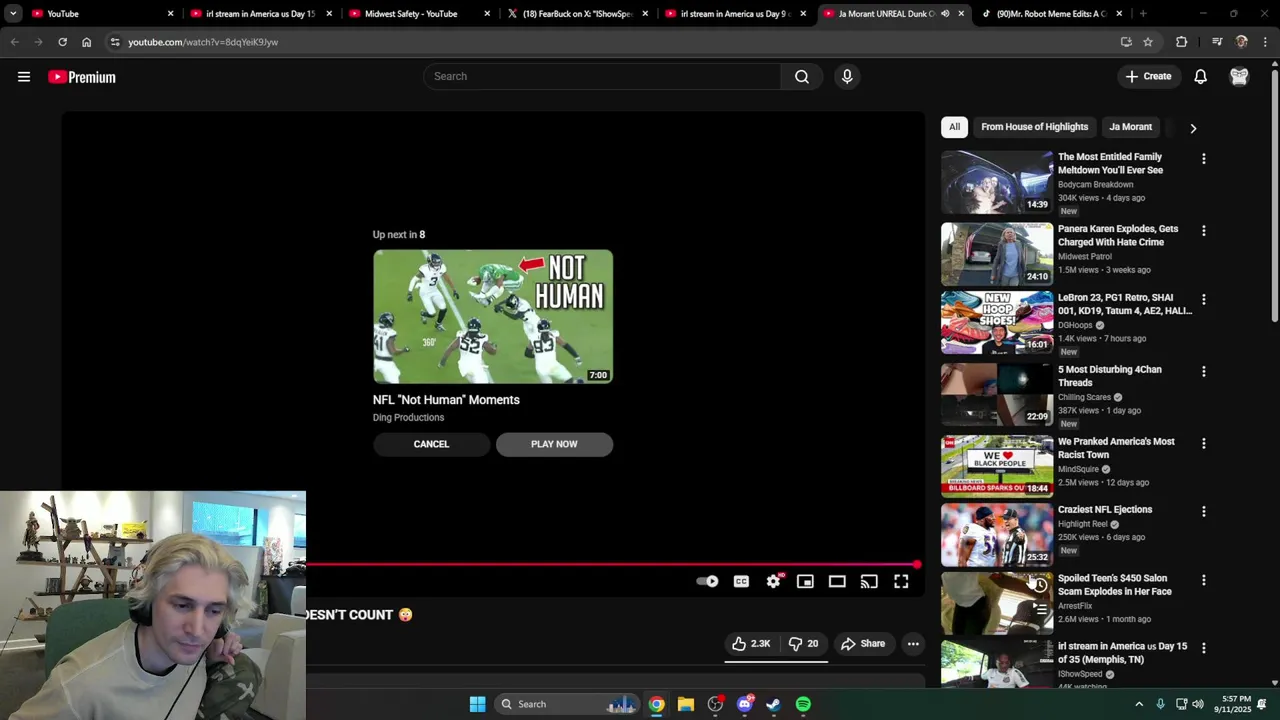Switch to the Mr. Robot Meme Edits tab
This screenshot has width=1280, height=720.
click(x=1051, y=14)
